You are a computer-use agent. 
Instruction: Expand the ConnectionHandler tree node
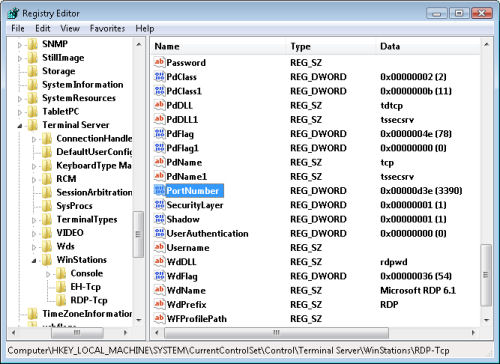pos(34,139)
